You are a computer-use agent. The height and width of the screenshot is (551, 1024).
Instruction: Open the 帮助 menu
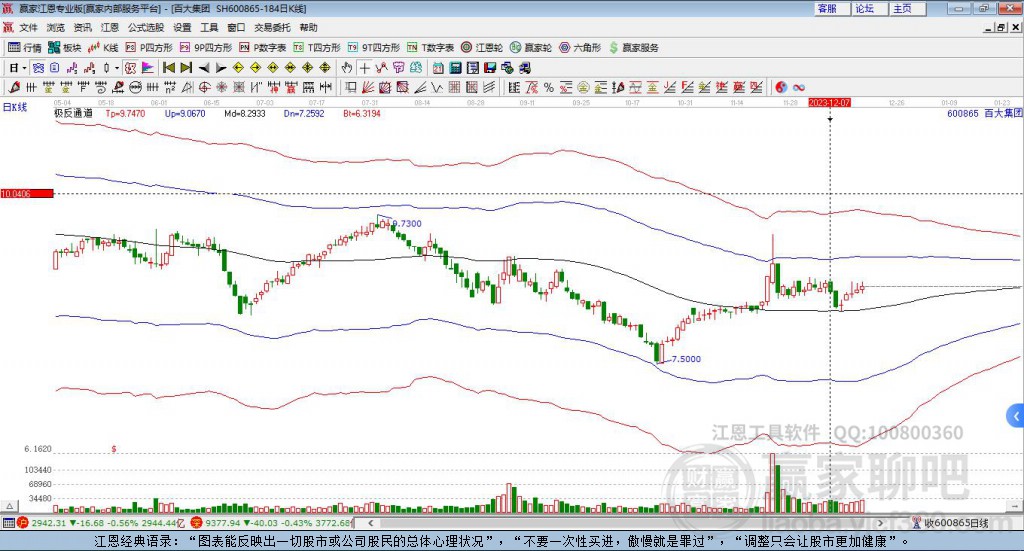click(308, 27)
